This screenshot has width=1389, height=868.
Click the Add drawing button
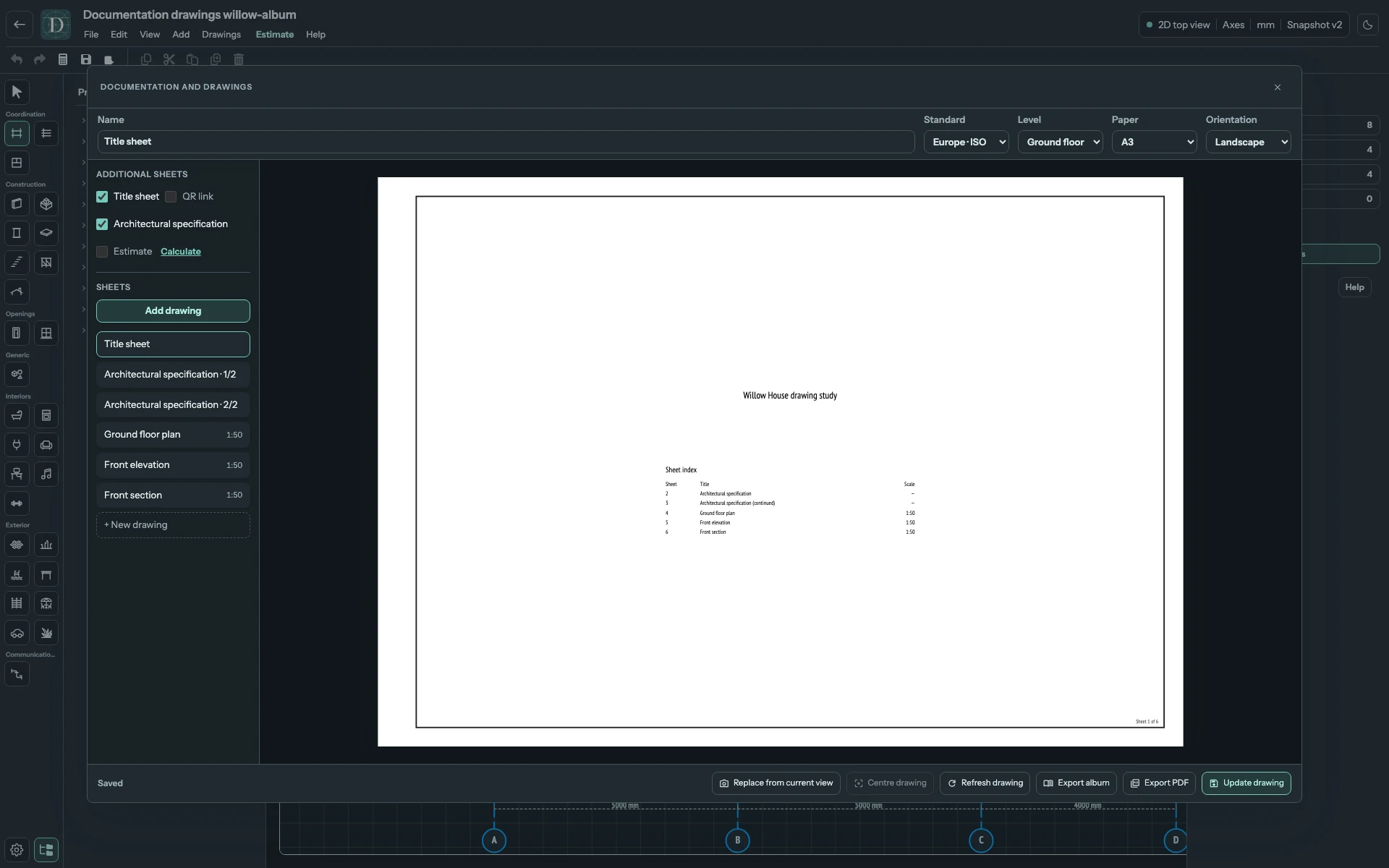[x=173, y=311]
